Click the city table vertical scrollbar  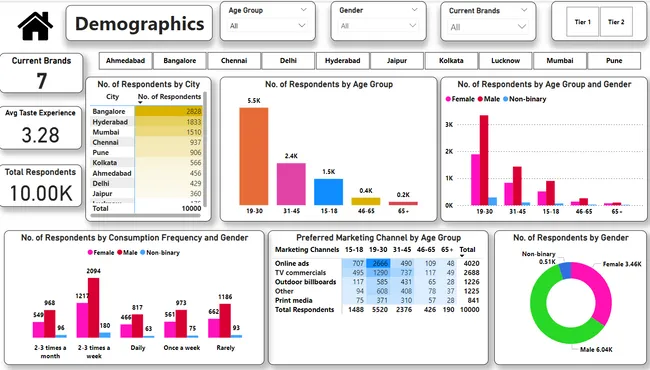click(x=204, y=149)
